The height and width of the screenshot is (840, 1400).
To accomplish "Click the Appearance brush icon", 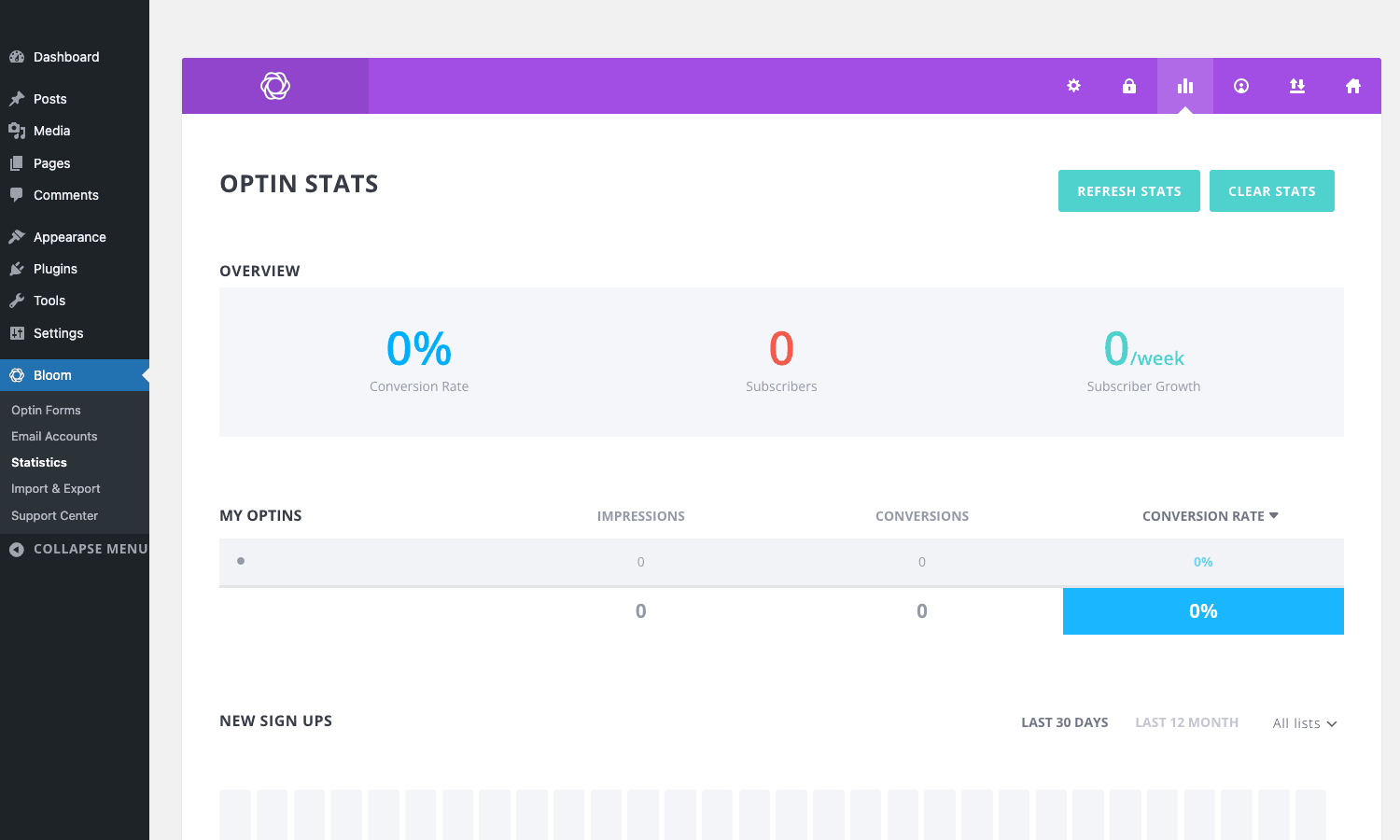I will coord(17,237).
